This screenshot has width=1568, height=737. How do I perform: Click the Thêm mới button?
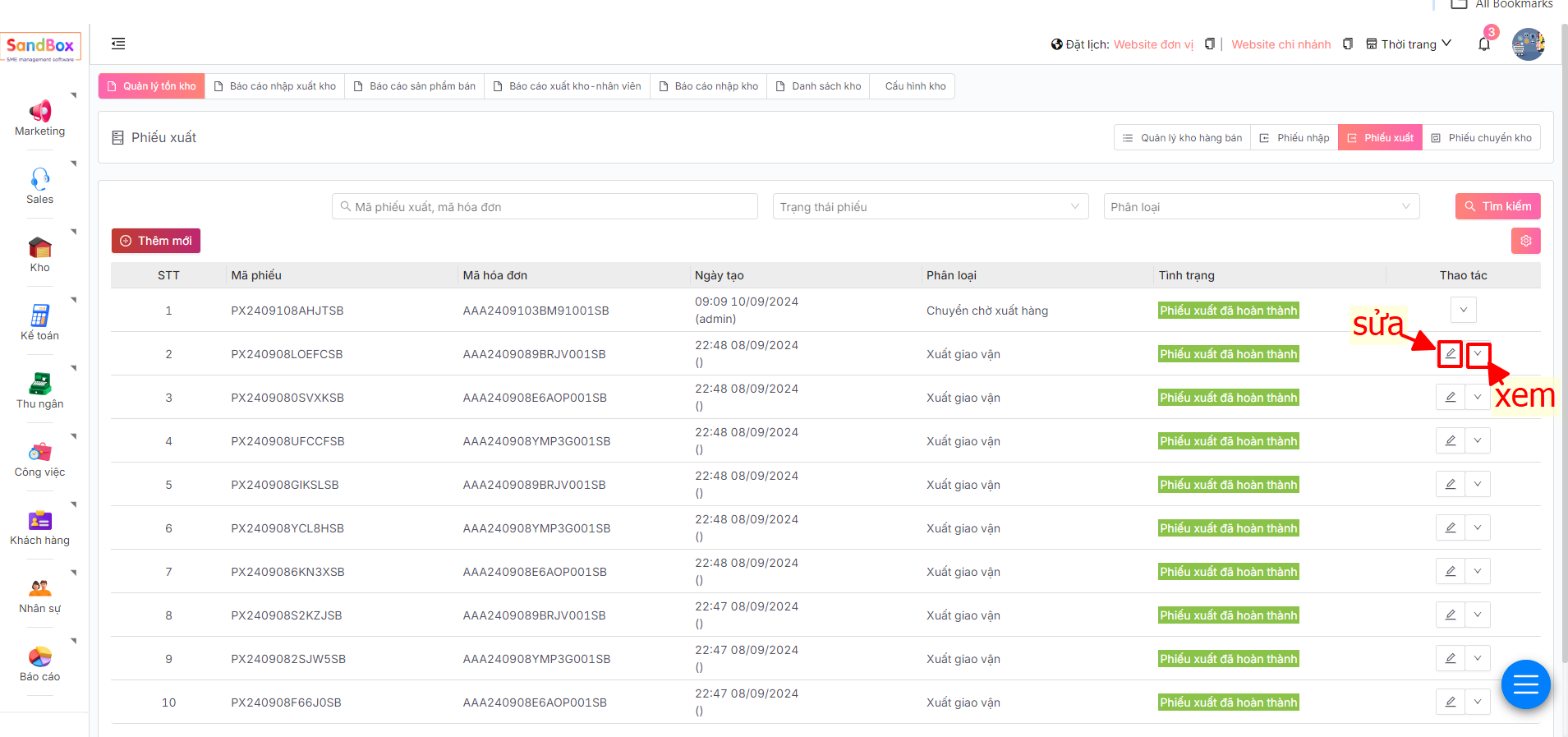click(156, 241)
